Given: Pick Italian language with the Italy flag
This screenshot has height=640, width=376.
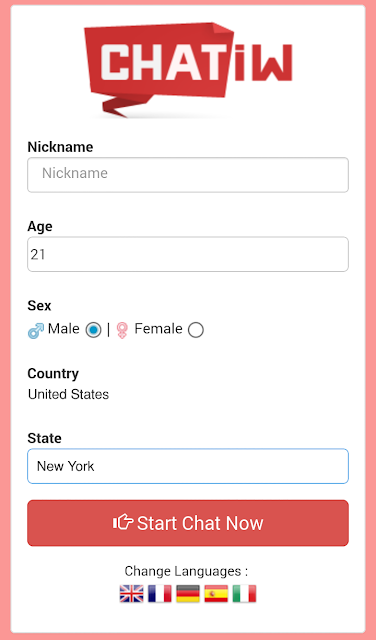Looking at the screenshot, I should (244, 594).
